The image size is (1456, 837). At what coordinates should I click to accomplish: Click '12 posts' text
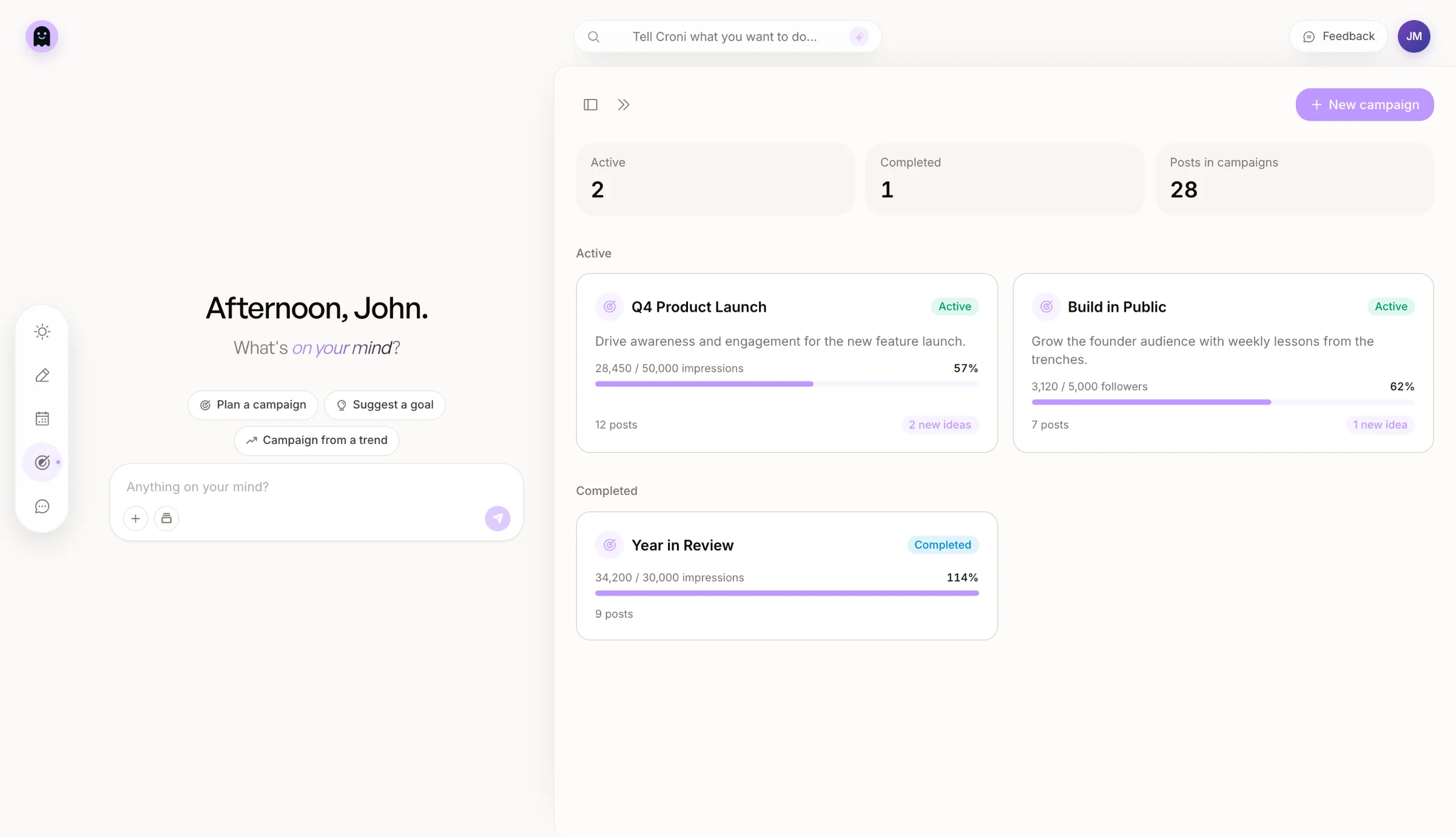pyautogui.click(x=616, y=425)
